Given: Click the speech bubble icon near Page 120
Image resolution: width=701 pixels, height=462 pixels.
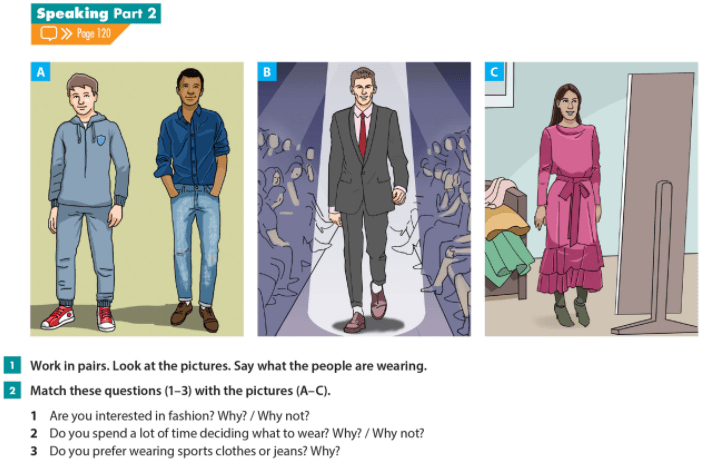Looking at the screenshot, I should click(x=48, y=34).
